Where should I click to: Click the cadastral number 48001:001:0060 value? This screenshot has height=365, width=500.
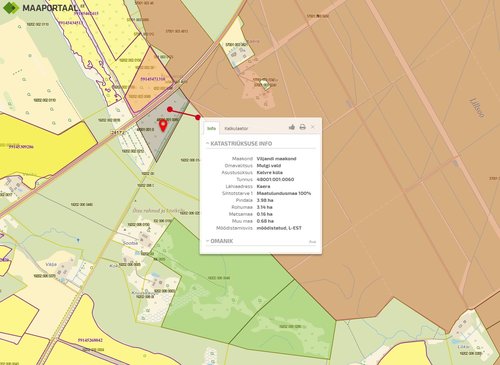coord(275,179)
